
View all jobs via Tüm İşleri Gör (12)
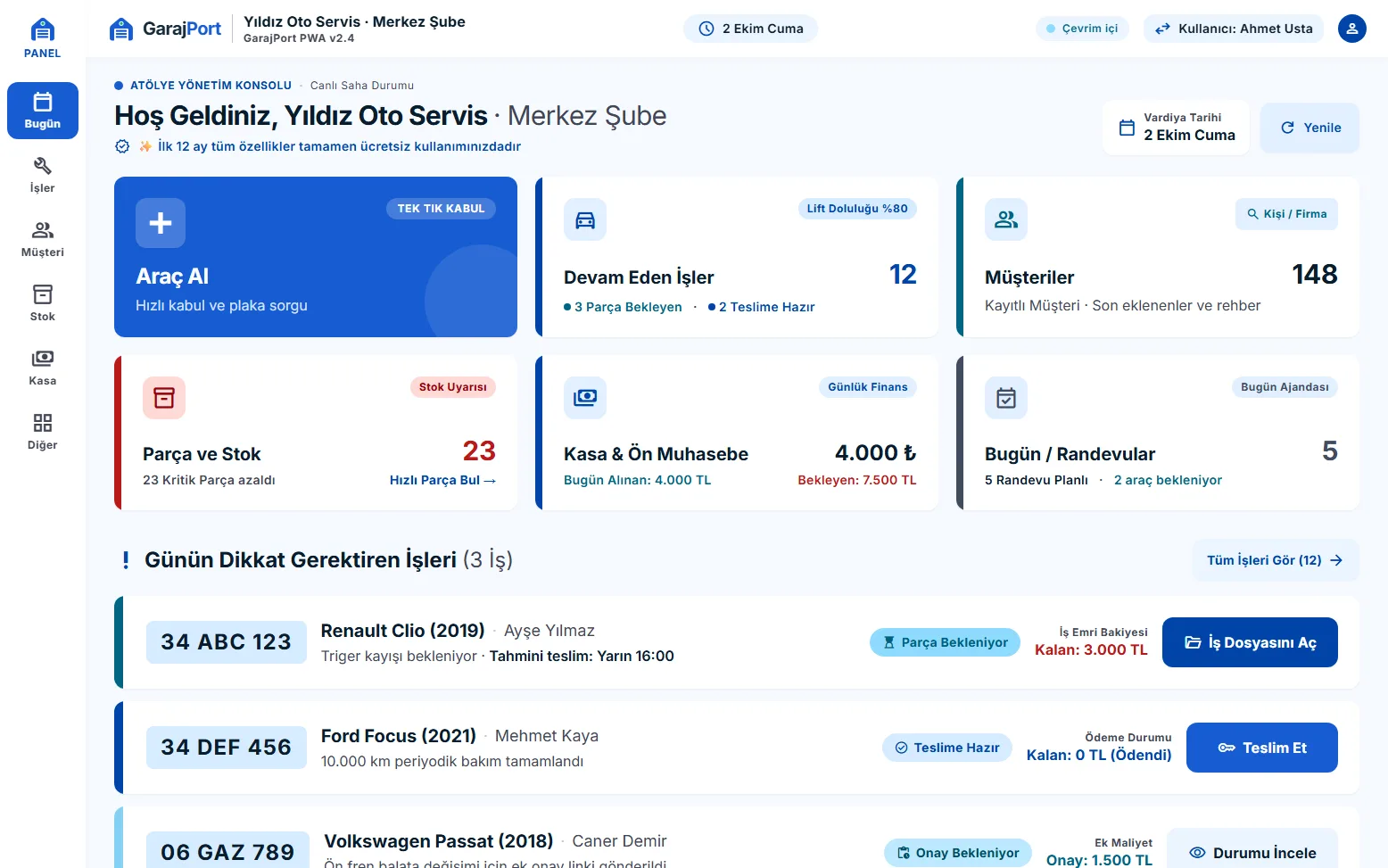coord(1276,560)
